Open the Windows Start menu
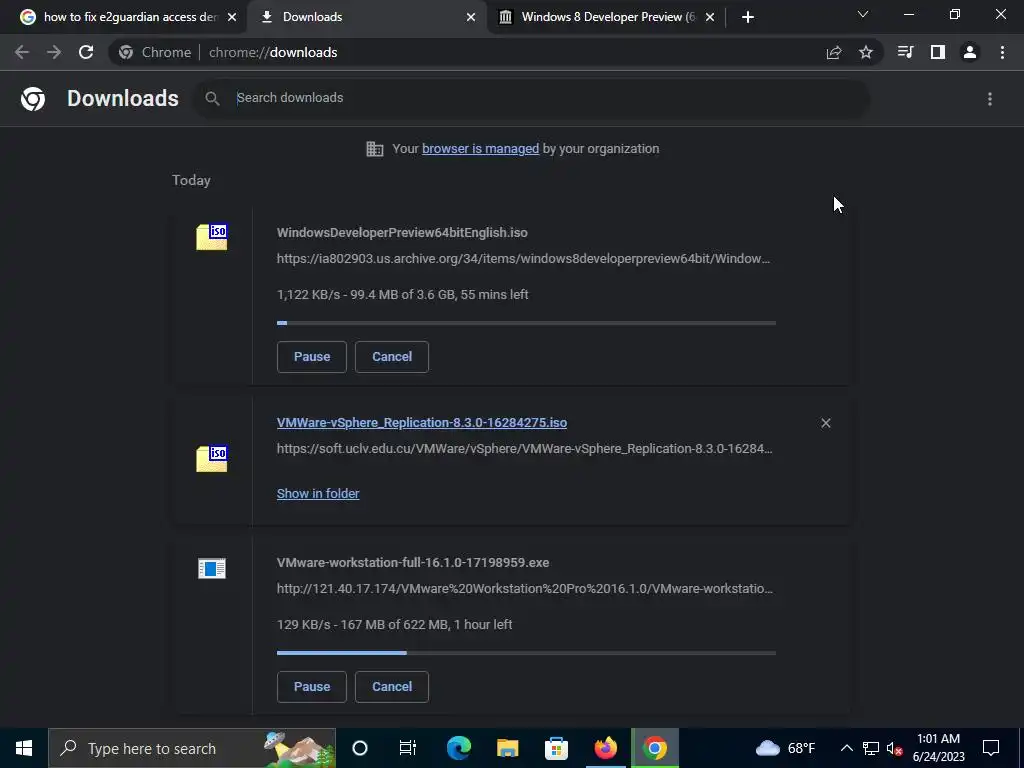The image size is (1024, 768). coord(24,748)
